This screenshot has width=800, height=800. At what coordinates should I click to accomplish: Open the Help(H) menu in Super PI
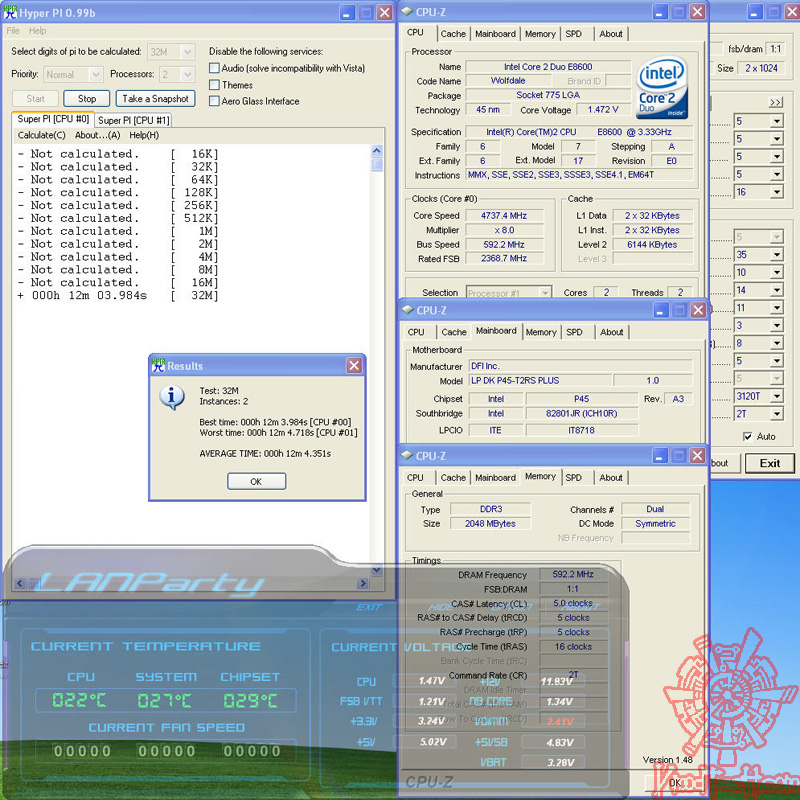tap(144, 135)
